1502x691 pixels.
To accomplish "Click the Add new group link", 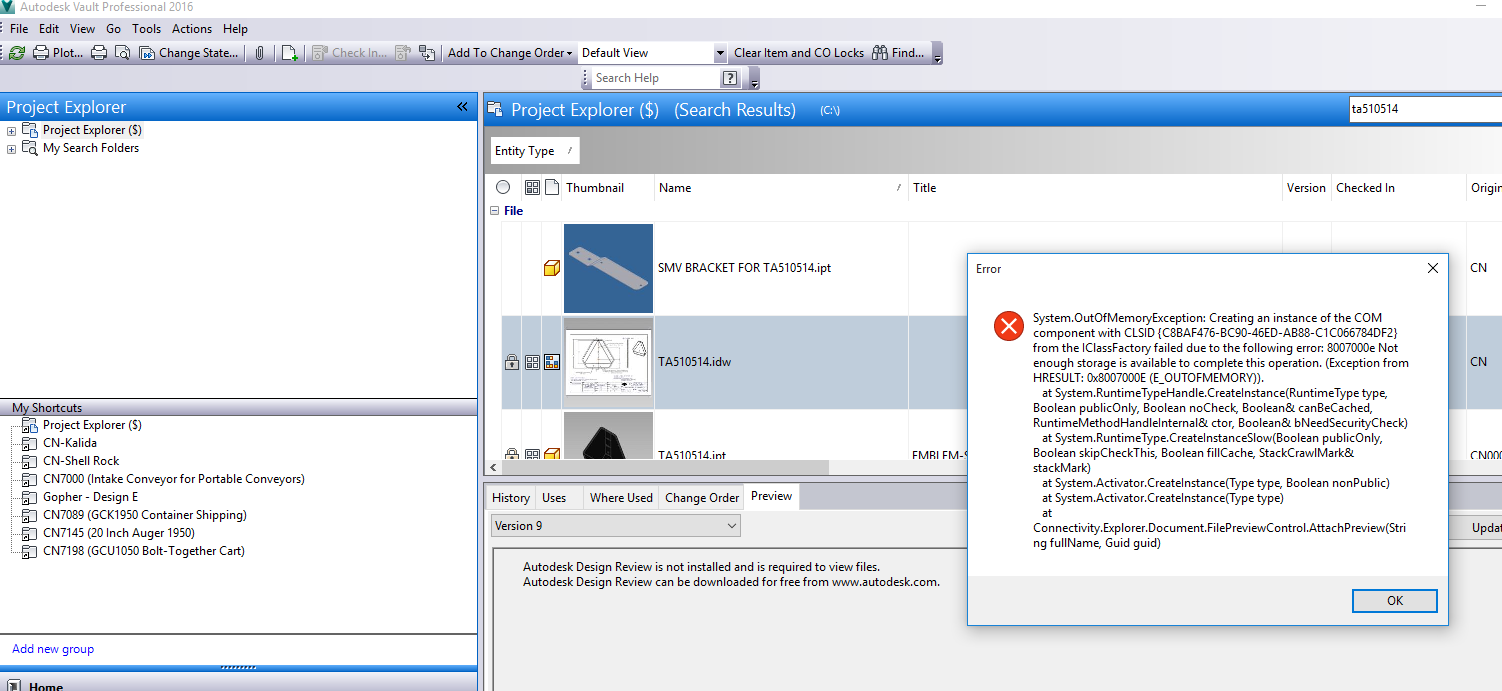I will coord(52,648).
